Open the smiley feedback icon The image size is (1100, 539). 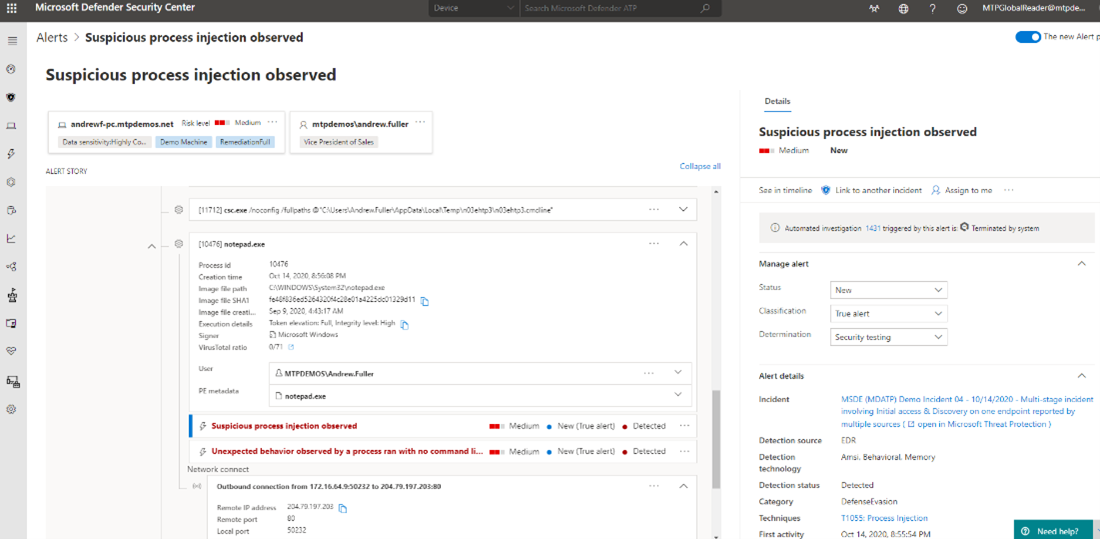[962, 9]
